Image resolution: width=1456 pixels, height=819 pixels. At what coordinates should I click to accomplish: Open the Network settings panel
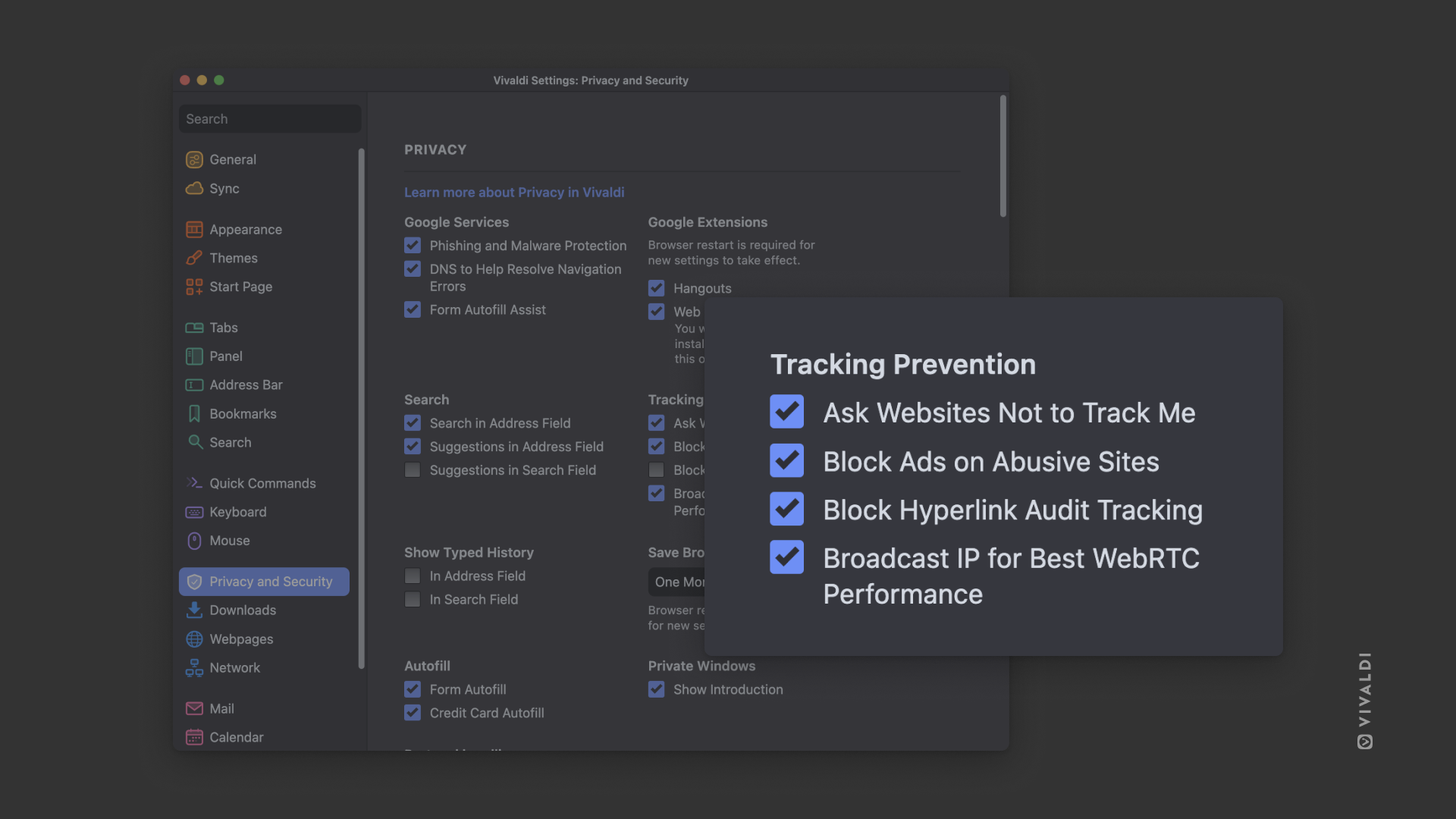coord(234,668)
